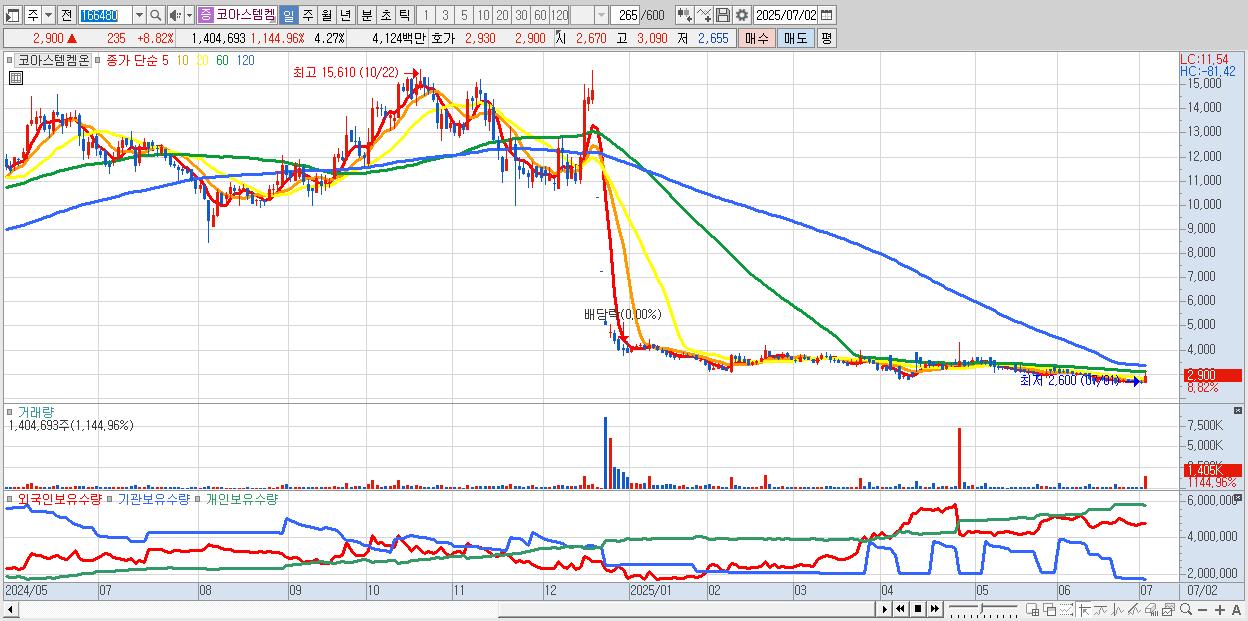Click the line chart add-comparison icon
Image resolution: width=1248 pixels, height=621 pixels.
704,16
